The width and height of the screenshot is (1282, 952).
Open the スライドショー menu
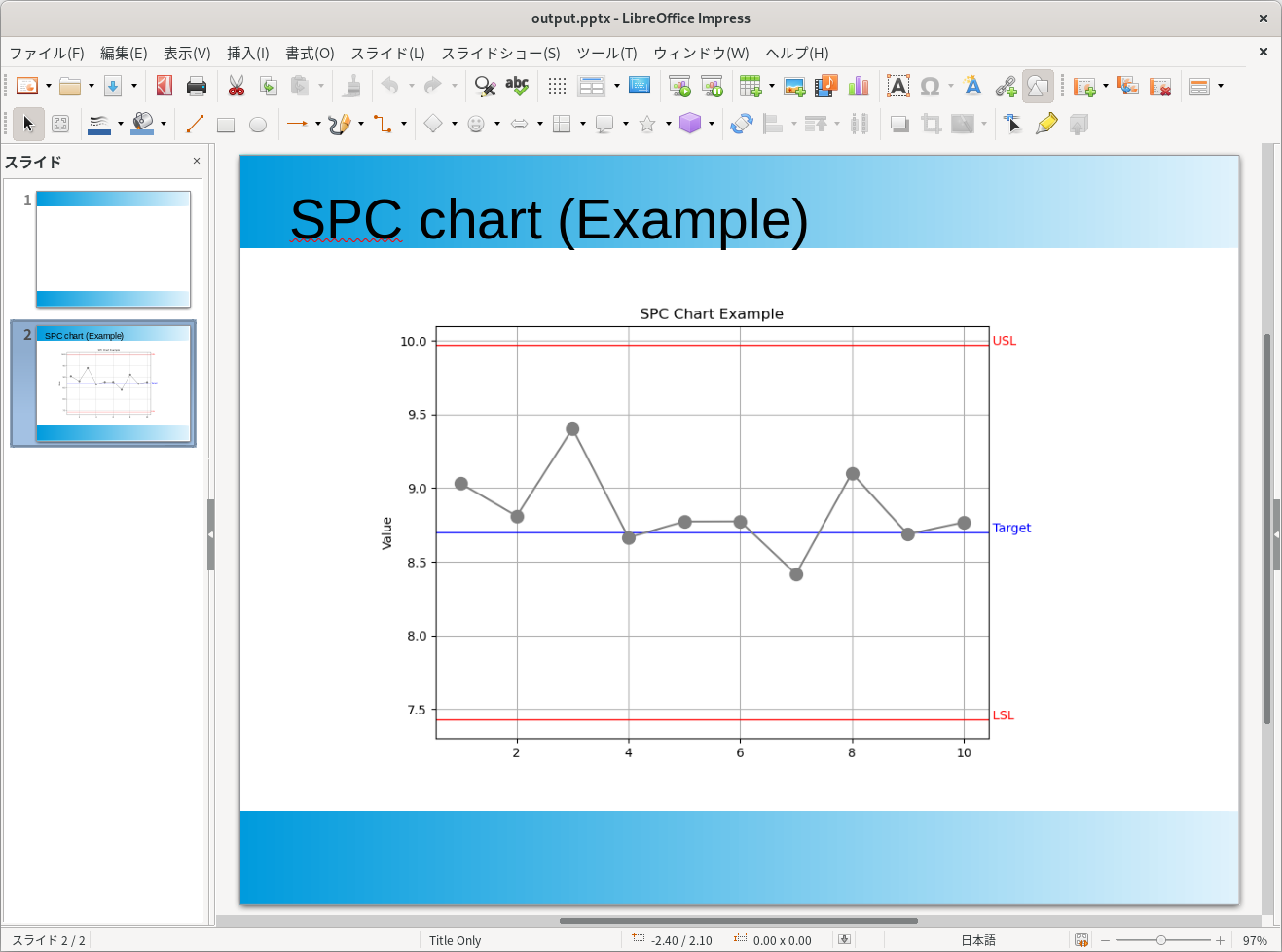click(501, 54)
